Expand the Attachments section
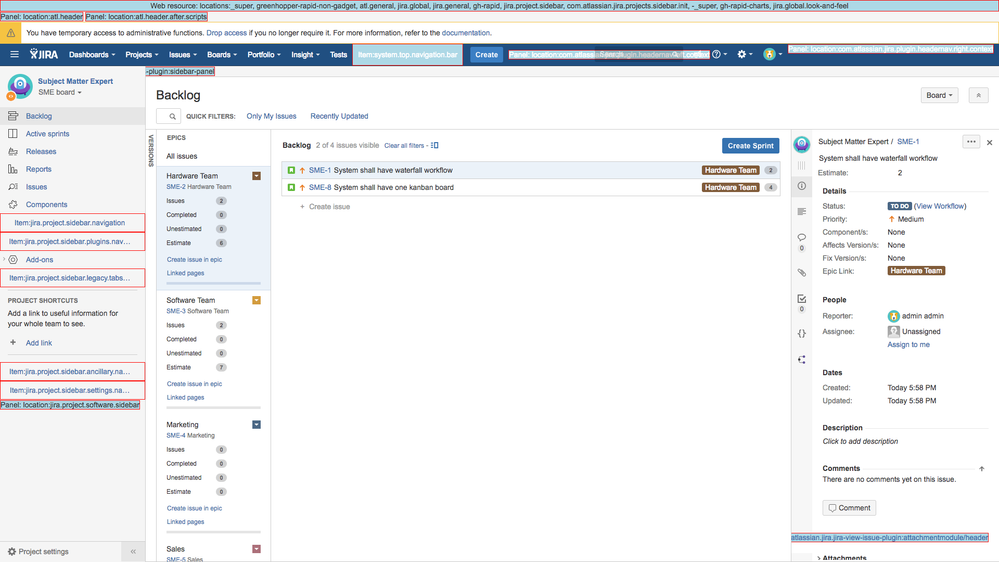This screenshot has width=999, height=562. [x=844, y=558]
